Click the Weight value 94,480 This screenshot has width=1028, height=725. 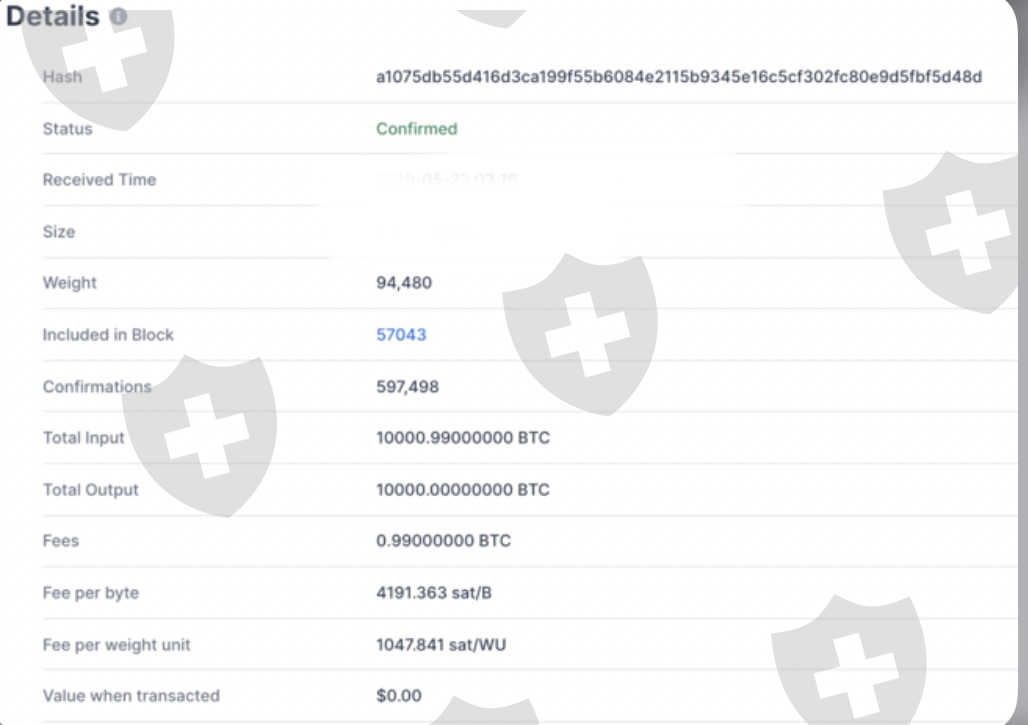click(404, 283)
